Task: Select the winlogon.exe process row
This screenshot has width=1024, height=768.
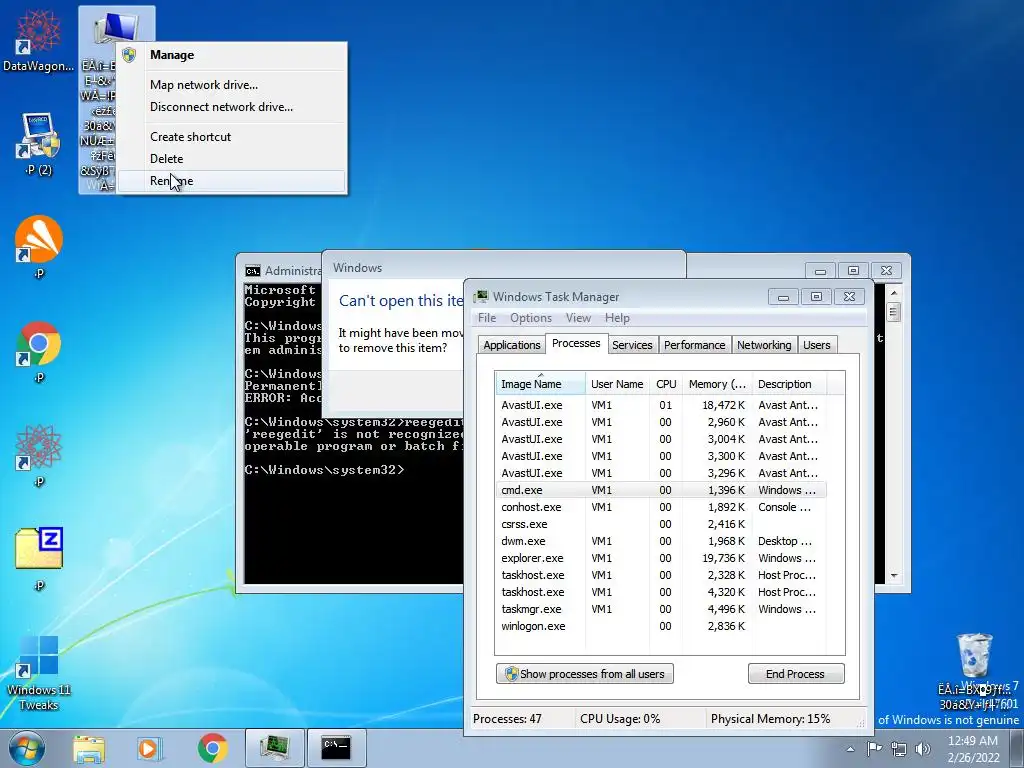Action: pyautogui.click(x=661, y=626)
